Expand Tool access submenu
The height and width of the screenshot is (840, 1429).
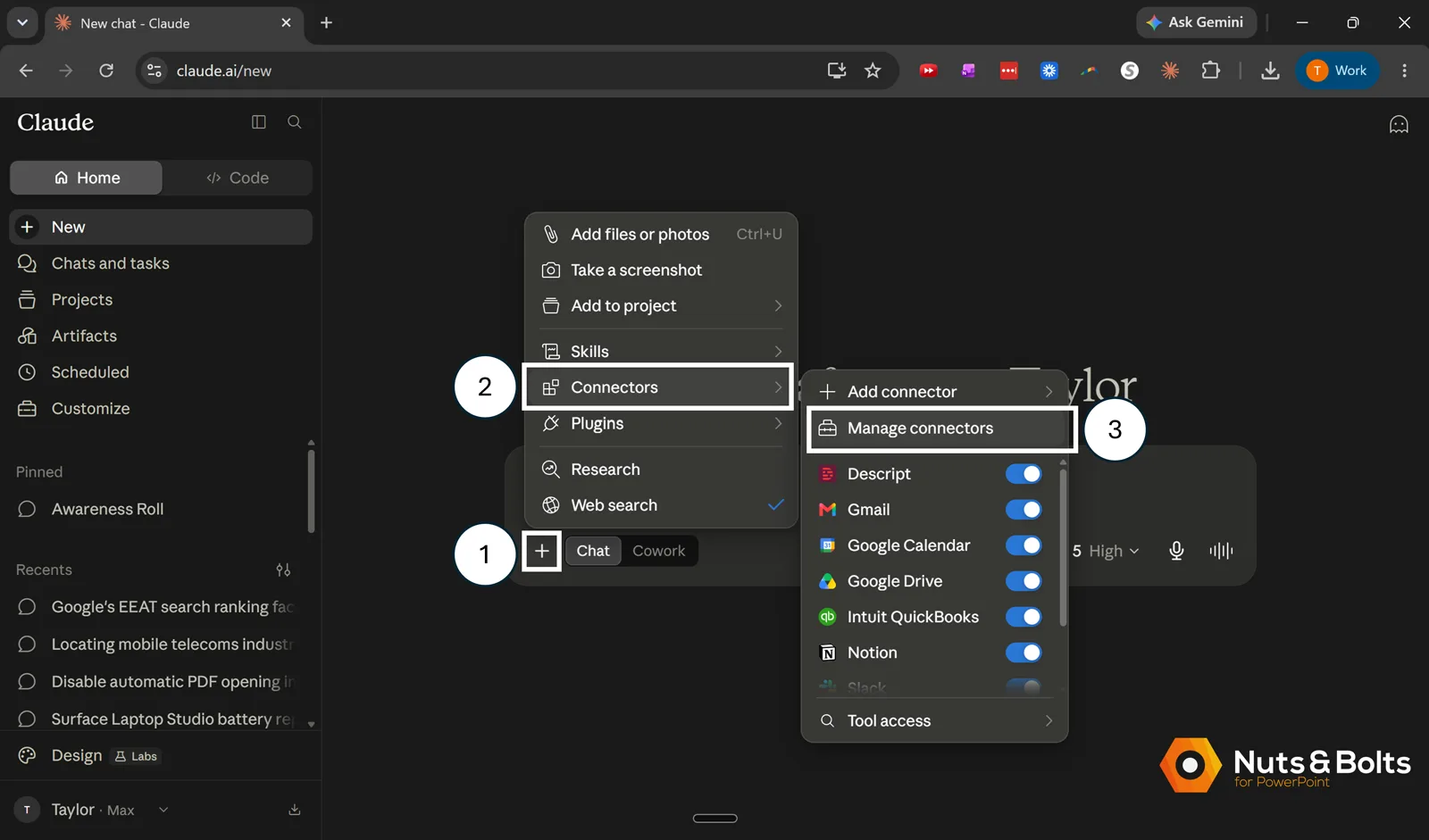[x=935, y=720]
